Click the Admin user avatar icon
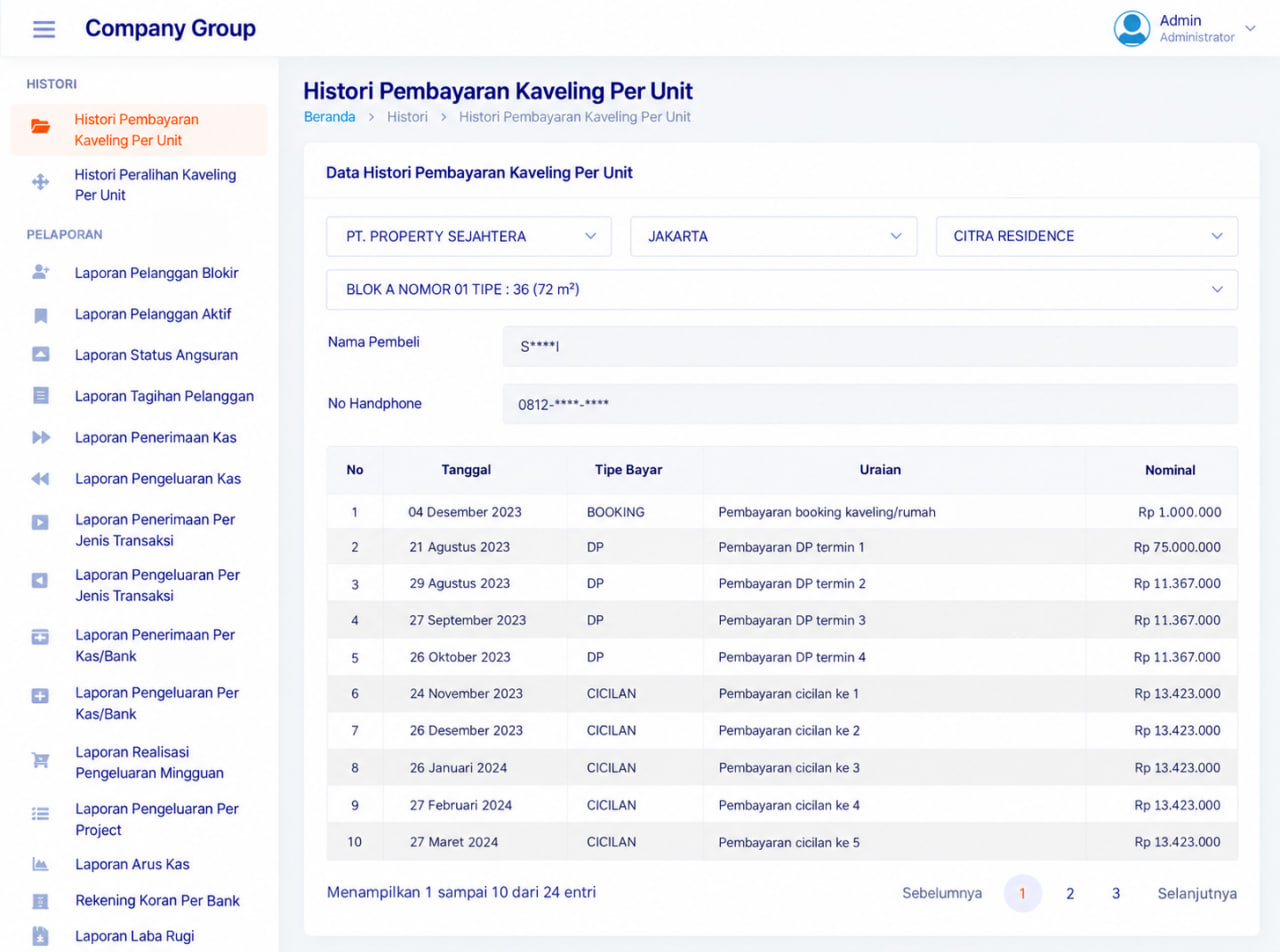The image size is (1280, 952). click(x=1132, y=28)
